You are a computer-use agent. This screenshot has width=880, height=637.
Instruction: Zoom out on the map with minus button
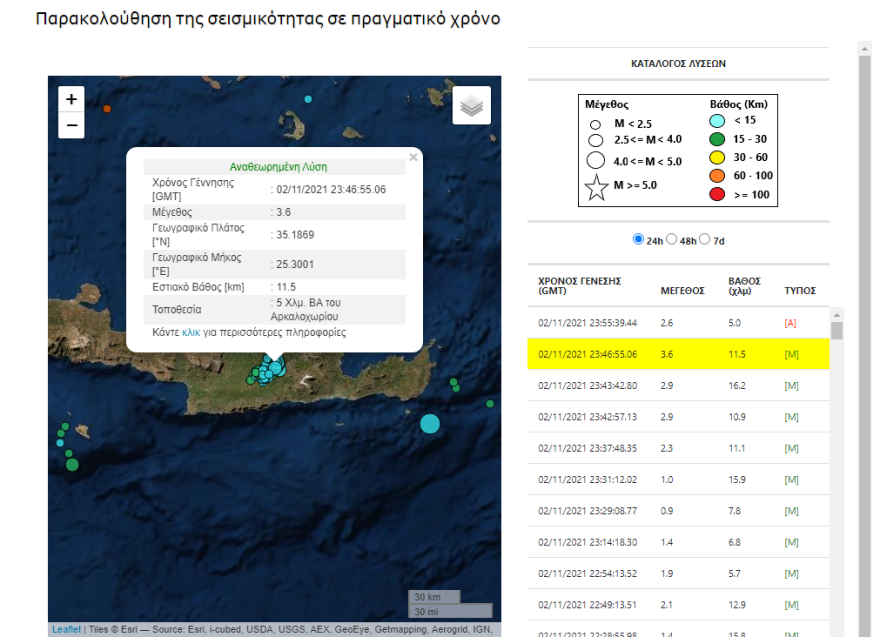tap(70, 125)
